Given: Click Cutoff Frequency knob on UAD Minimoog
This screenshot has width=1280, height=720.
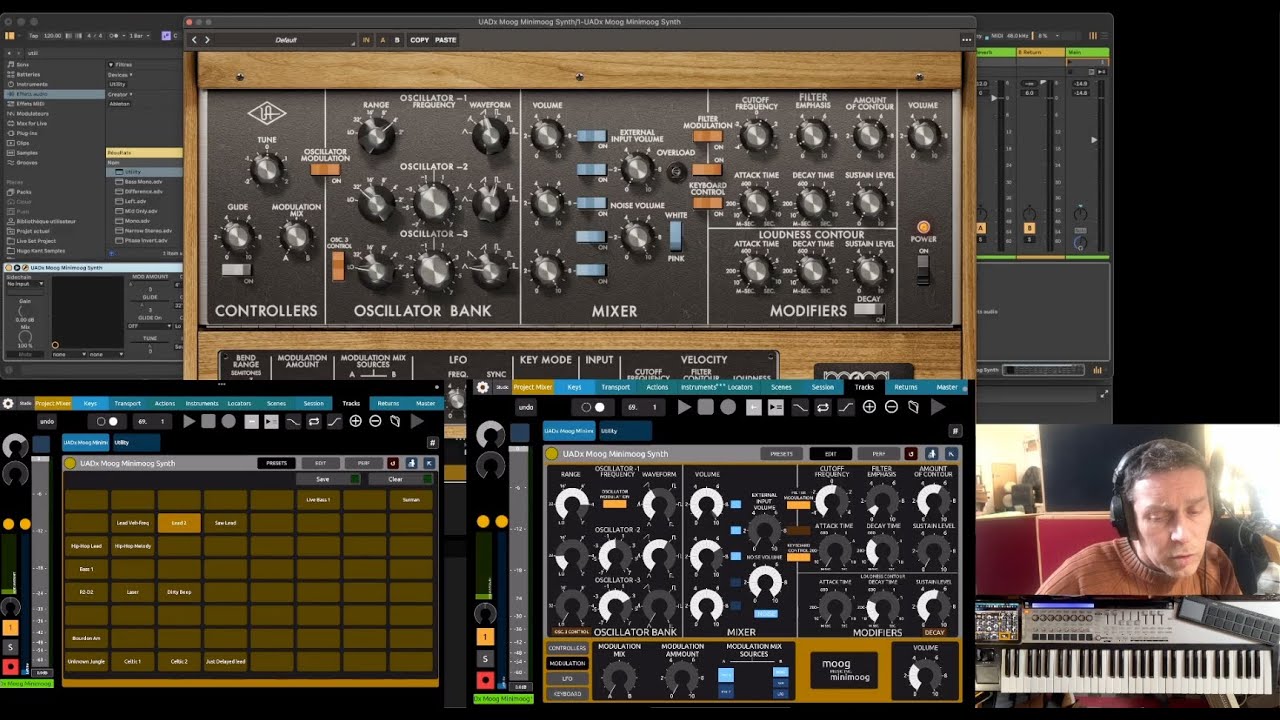Looking at the screenshot, I should tap(757, 136).
